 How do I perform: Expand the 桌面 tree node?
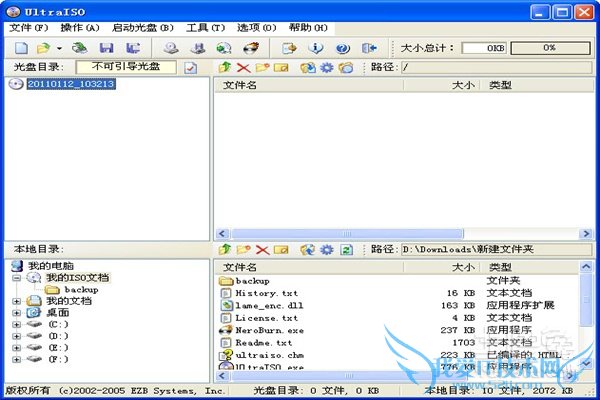click(x=16, y=313)
